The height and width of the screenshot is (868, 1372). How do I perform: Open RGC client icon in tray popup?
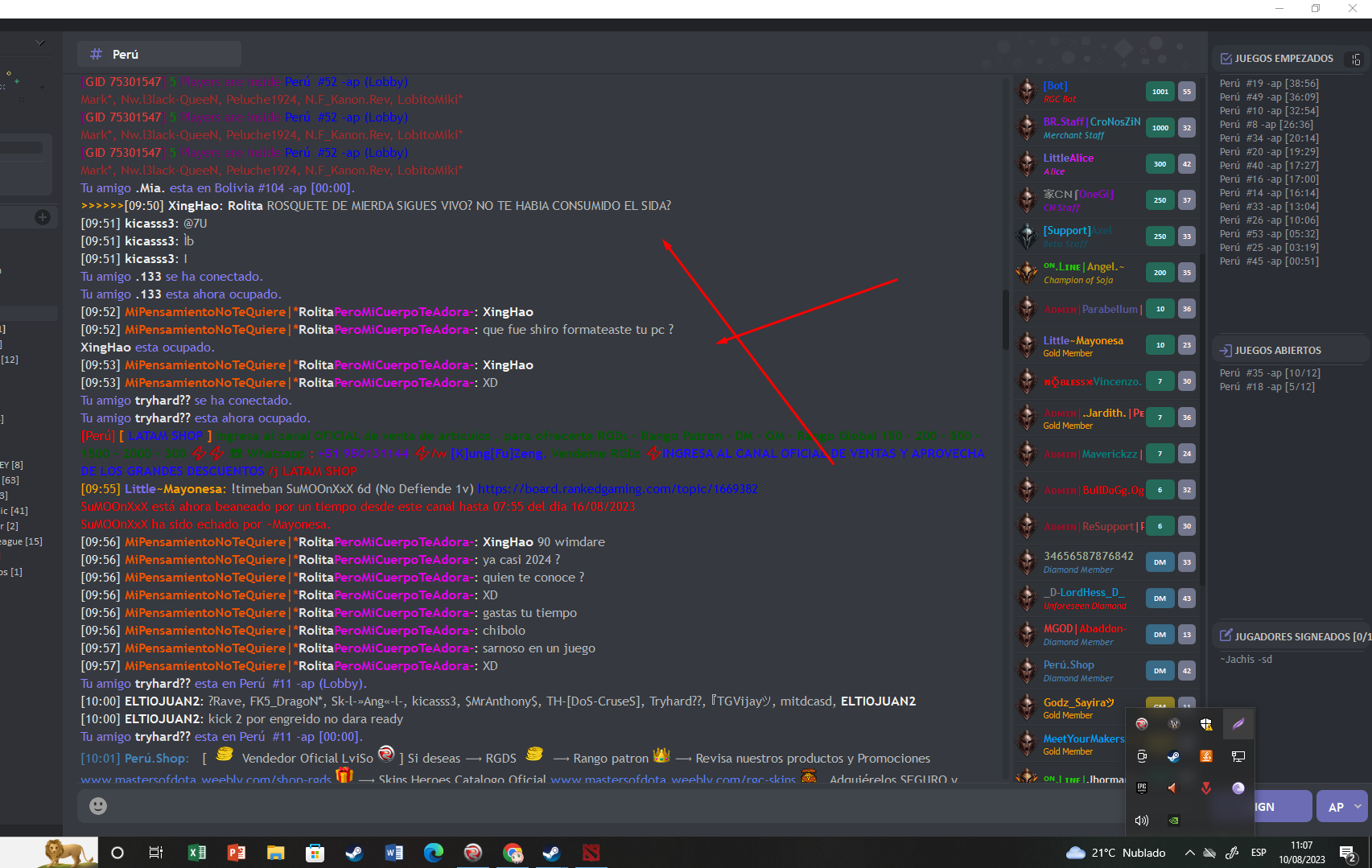click(1142, 724)
